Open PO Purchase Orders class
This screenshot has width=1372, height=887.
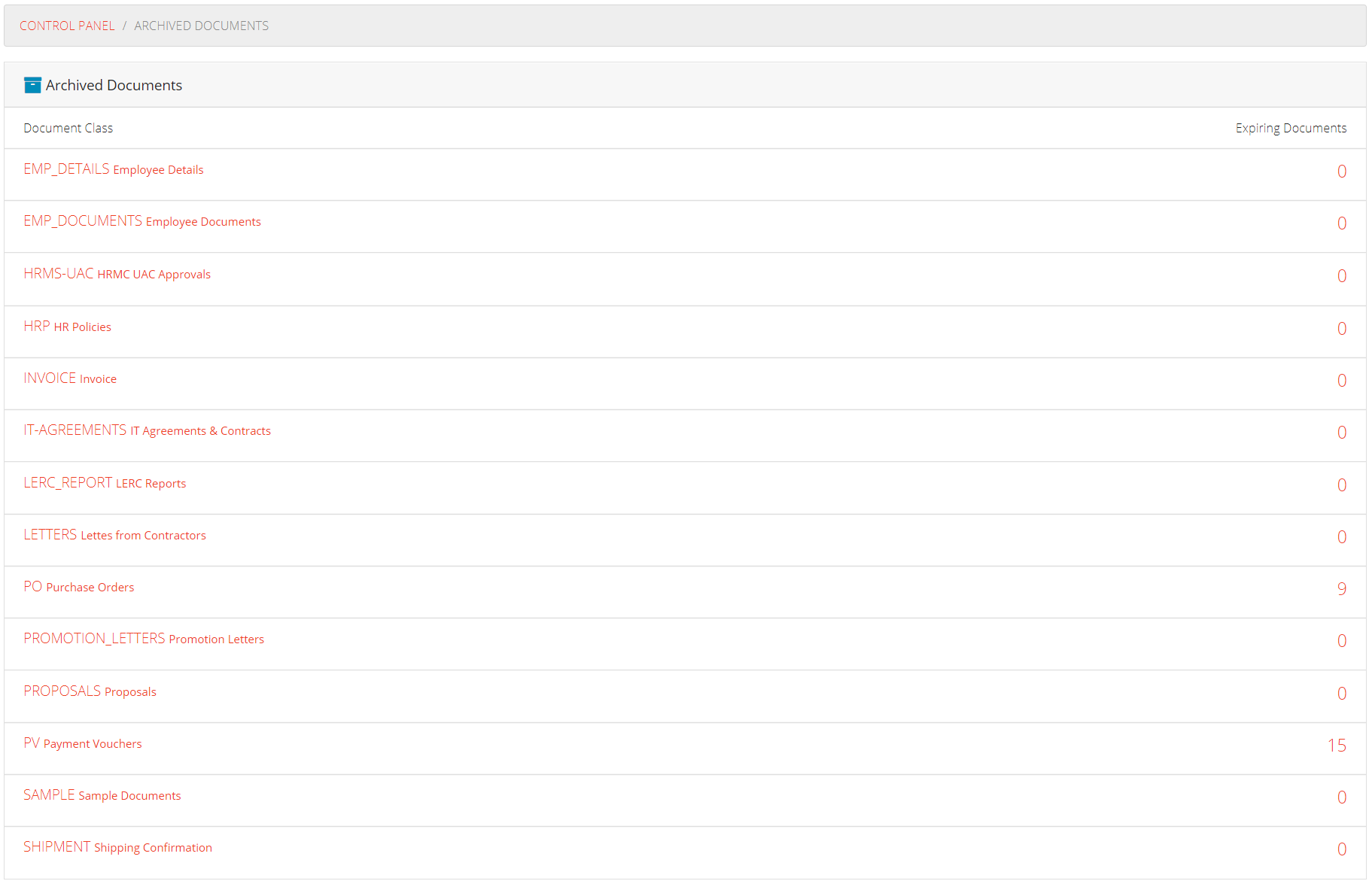pos(79,587)
